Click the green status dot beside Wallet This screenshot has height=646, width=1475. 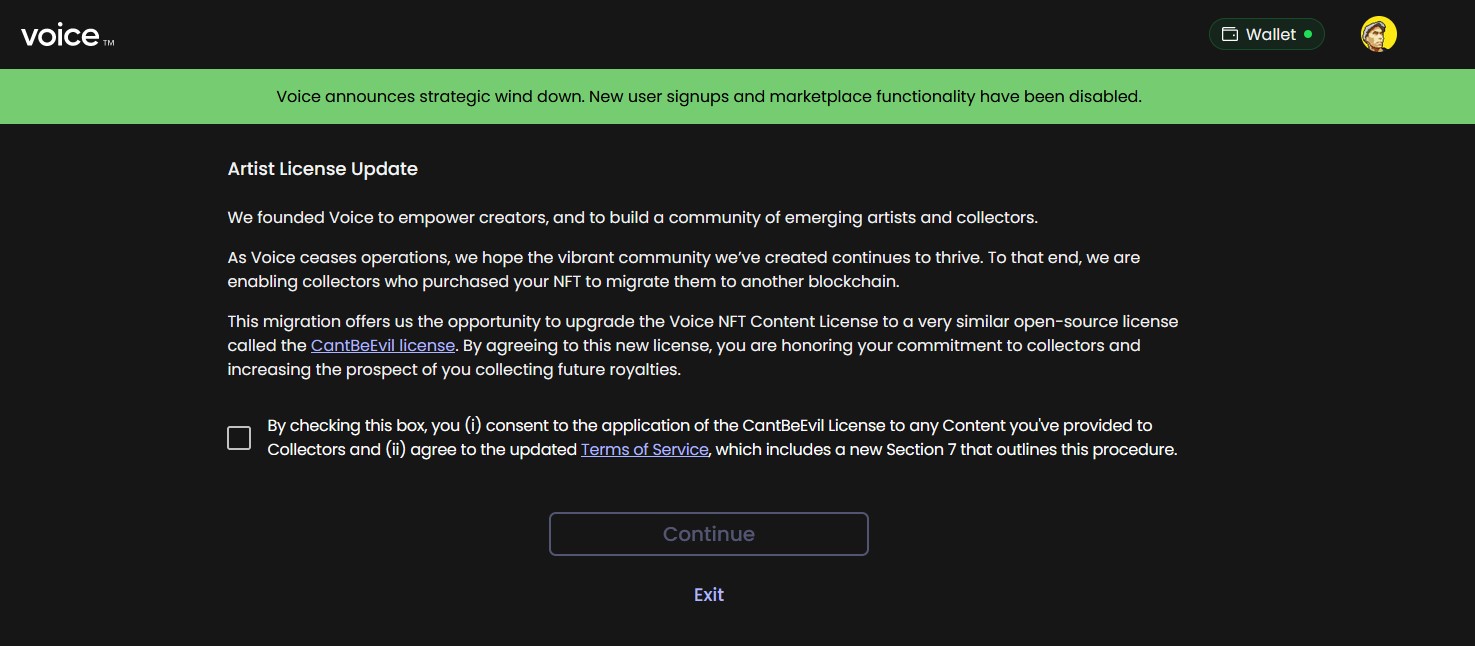pos(1308,34)
